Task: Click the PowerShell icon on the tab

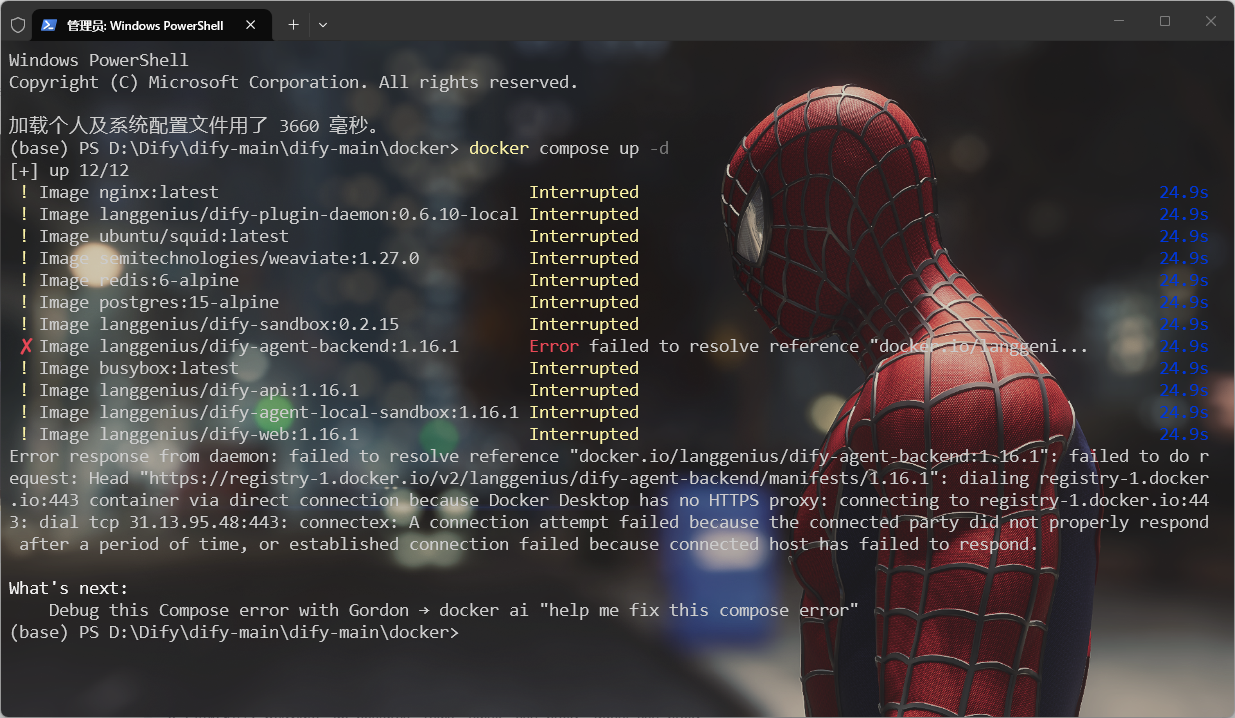Action: (48, 25)
